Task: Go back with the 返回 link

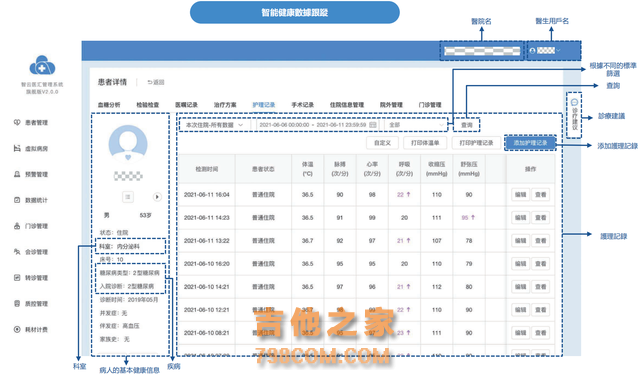Action: point(156,82)
